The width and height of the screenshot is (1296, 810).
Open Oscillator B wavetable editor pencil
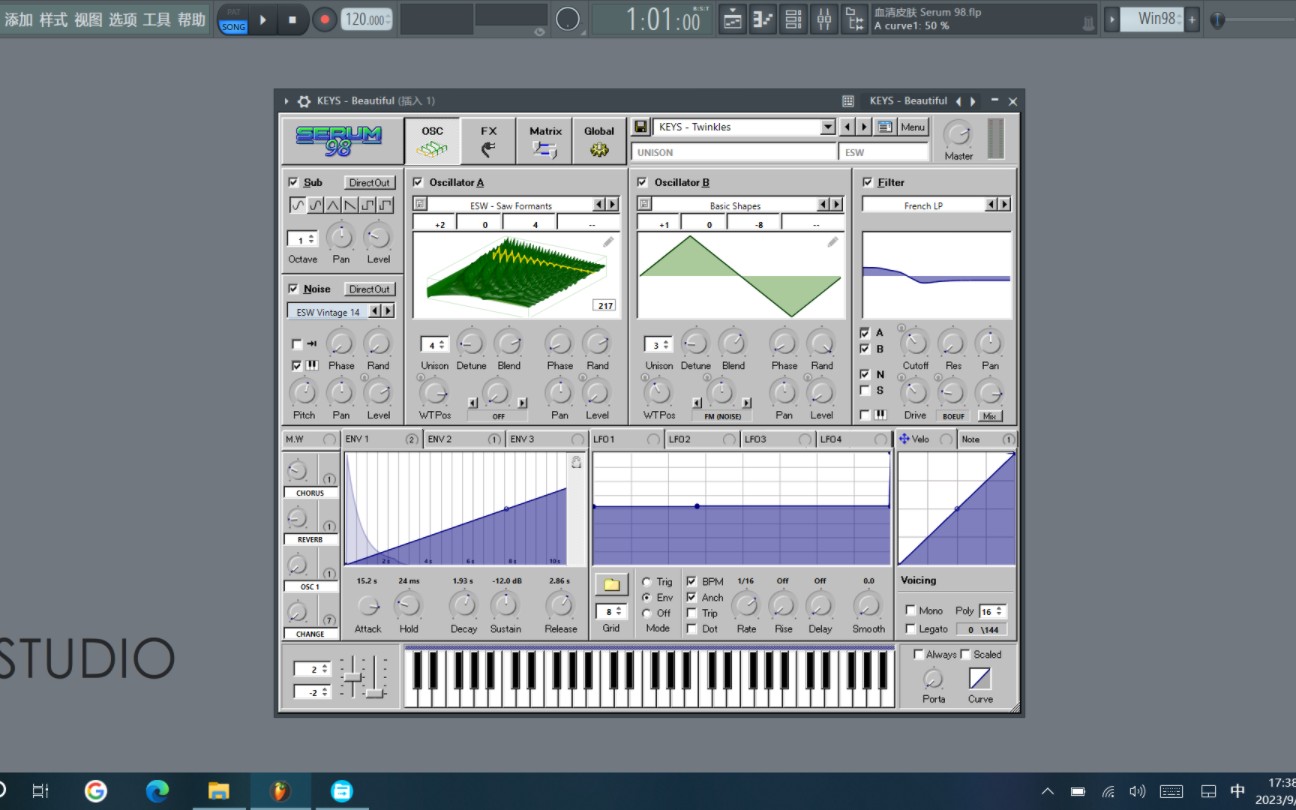pos(832,242)
